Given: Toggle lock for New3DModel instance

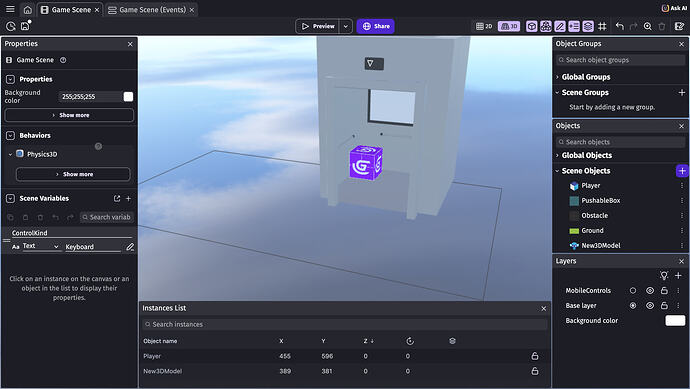Looking at the screenshot, I should 535,371.
